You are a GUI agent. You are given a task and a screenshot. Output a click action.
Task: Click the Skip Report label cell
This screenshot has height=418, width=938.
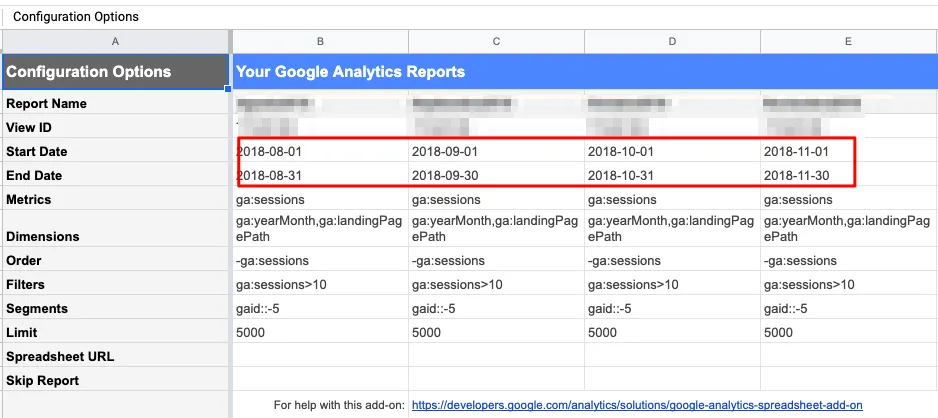point(115,379)
